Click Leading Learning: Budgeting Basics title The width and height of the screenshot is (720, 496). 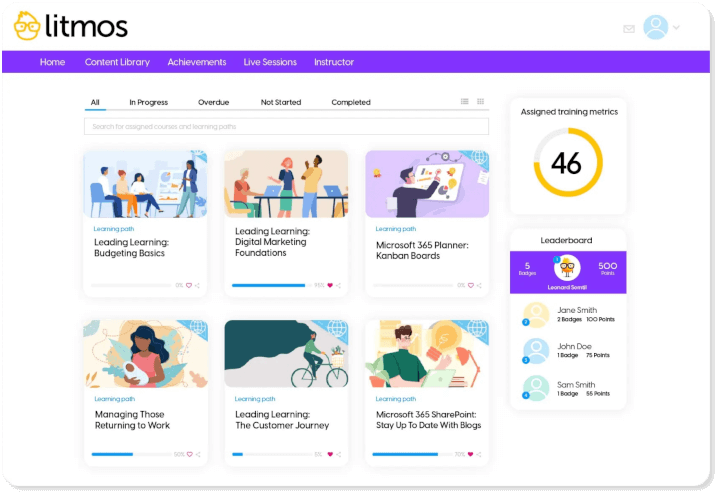pyautogui.click(x=131, y=248)
